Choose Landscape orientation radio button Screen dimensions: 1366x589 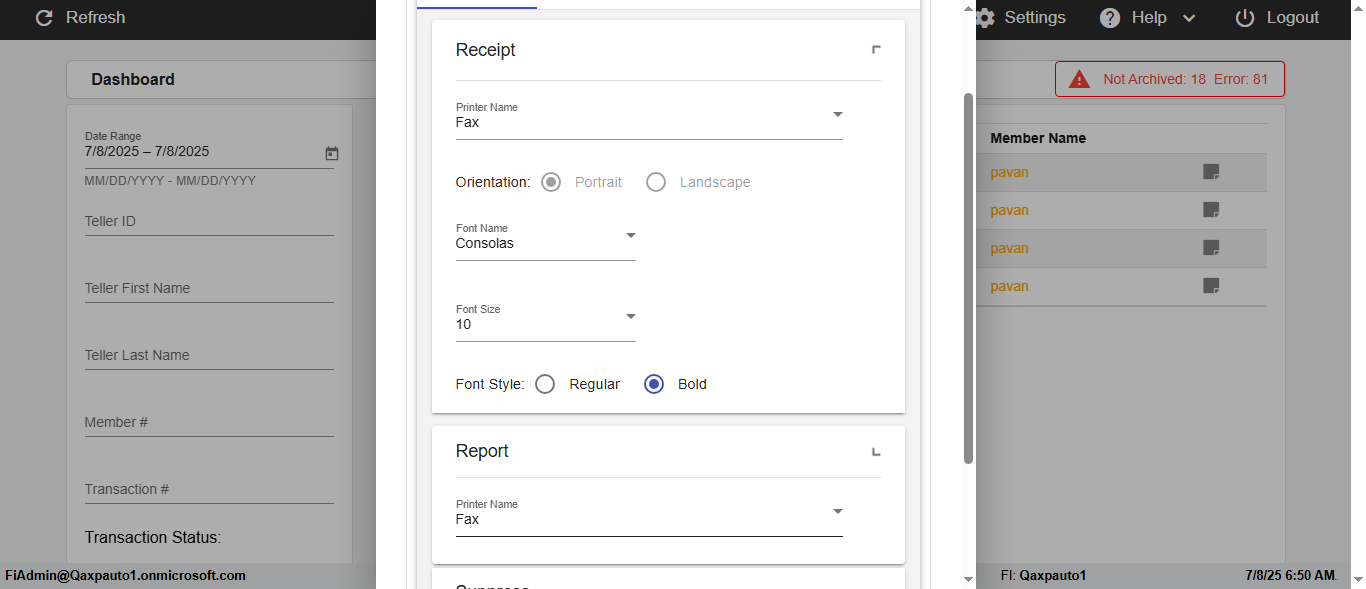click(656, 182)
